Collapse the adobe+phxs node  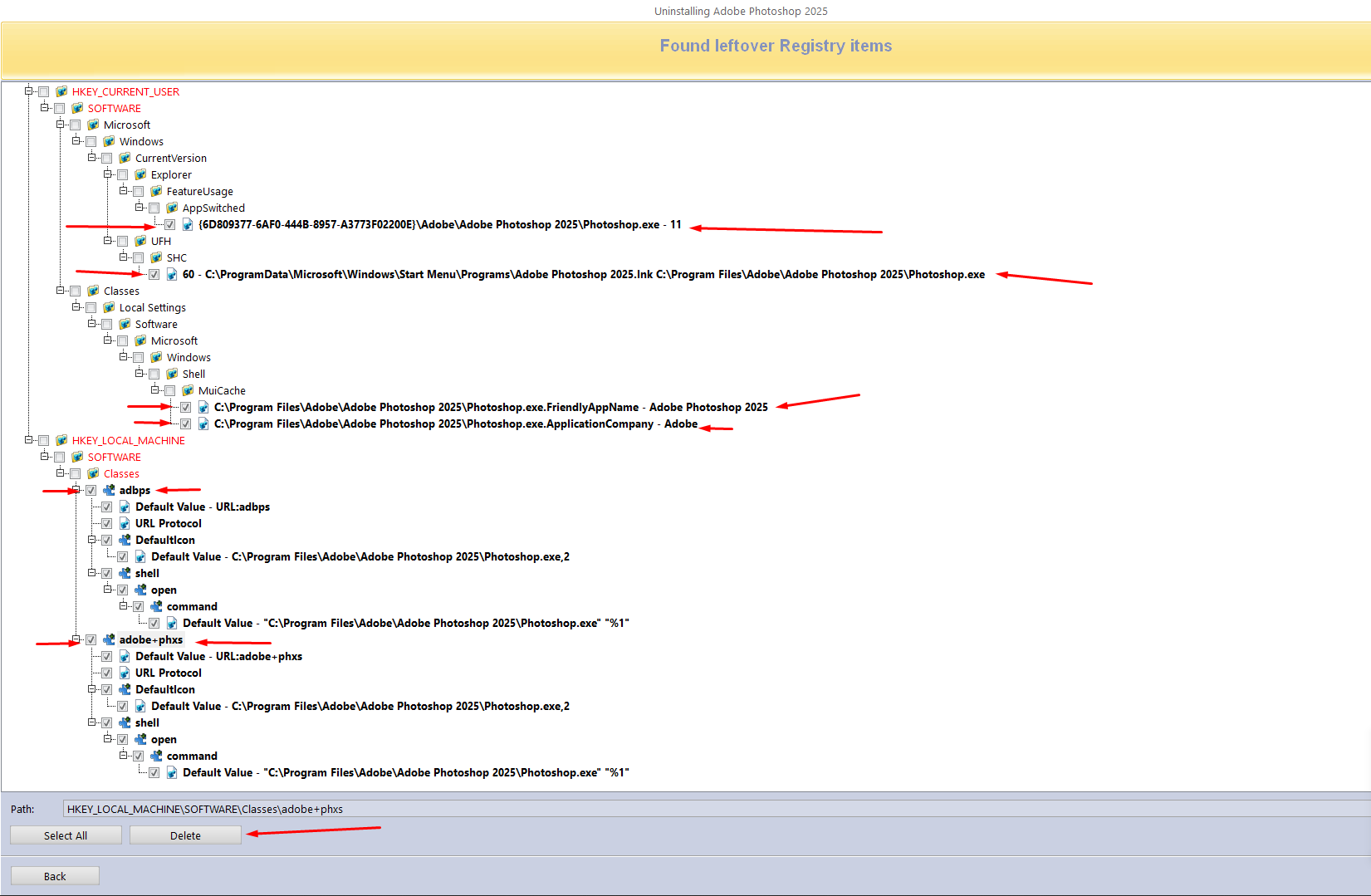76,639
